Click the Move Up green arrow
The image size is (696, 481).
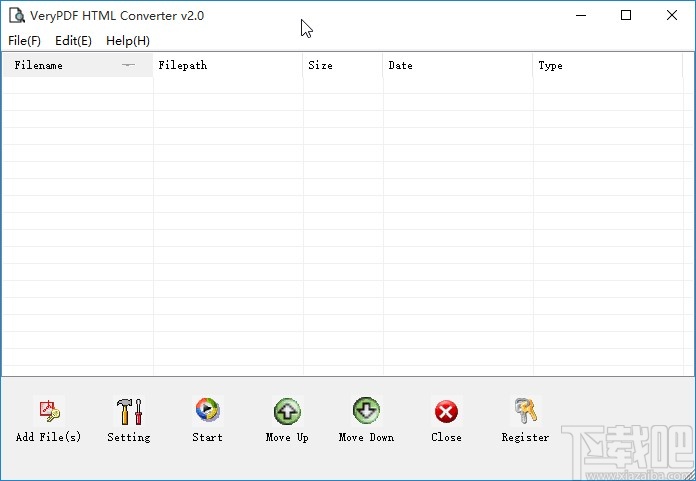tap(287, 411)
